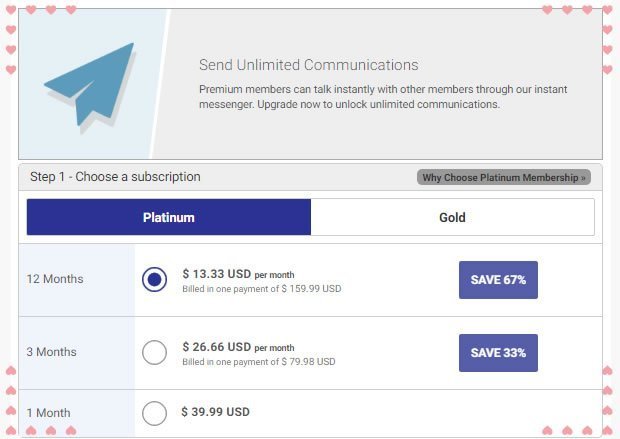Click the $ 26.66 USD per month price
Screen dimensions: 620x439
coord(238,347)
